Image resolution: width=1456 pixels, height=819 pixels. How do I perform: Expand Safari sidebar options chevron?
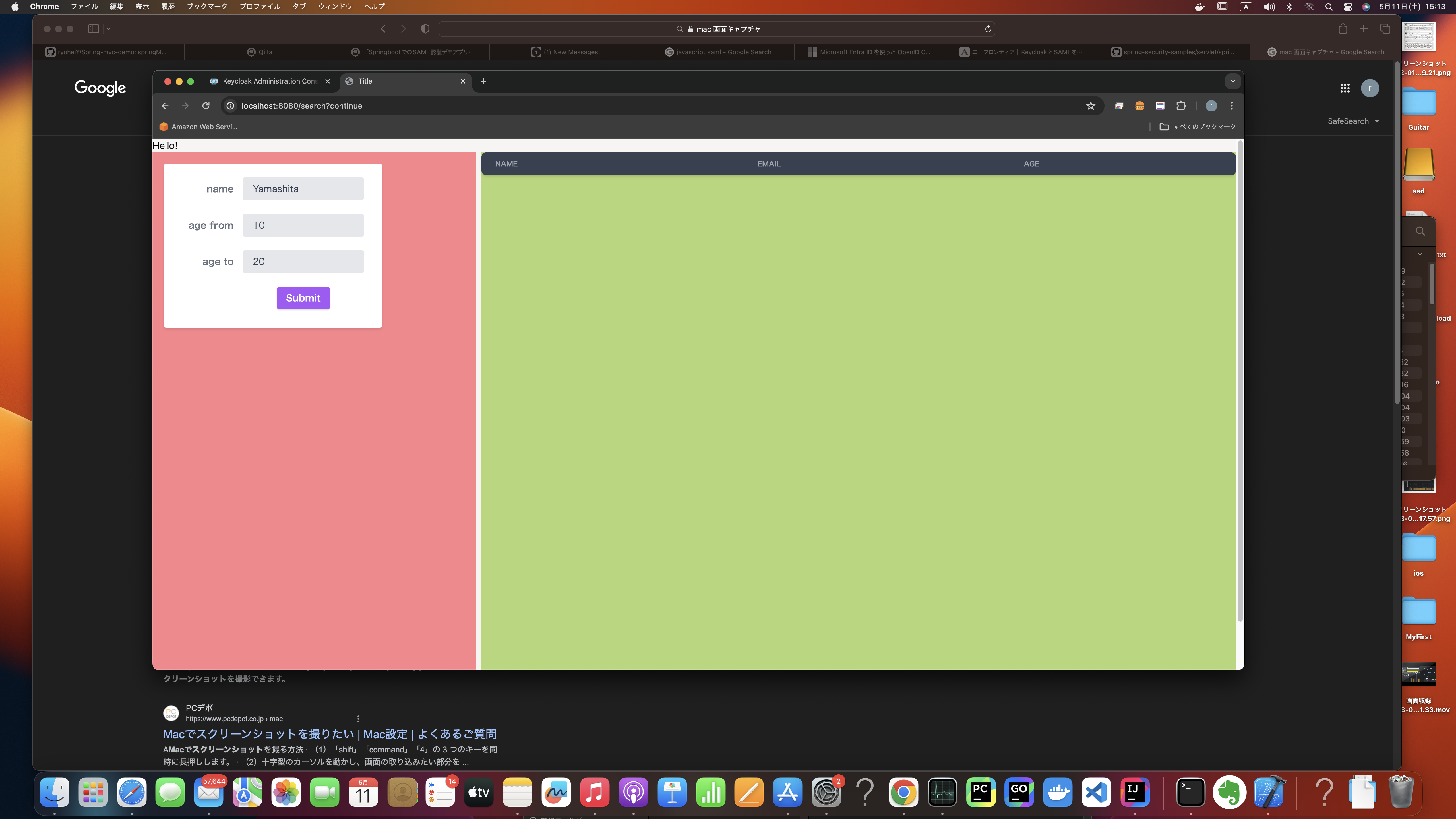point(109,29)
